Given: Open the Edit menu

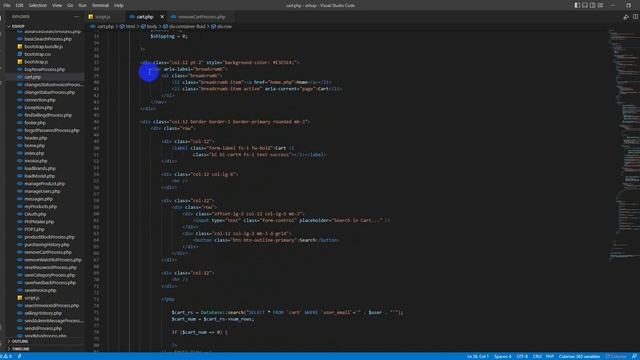Looking at the screenshot, I should pyautogui.click(x=19, y=5).
